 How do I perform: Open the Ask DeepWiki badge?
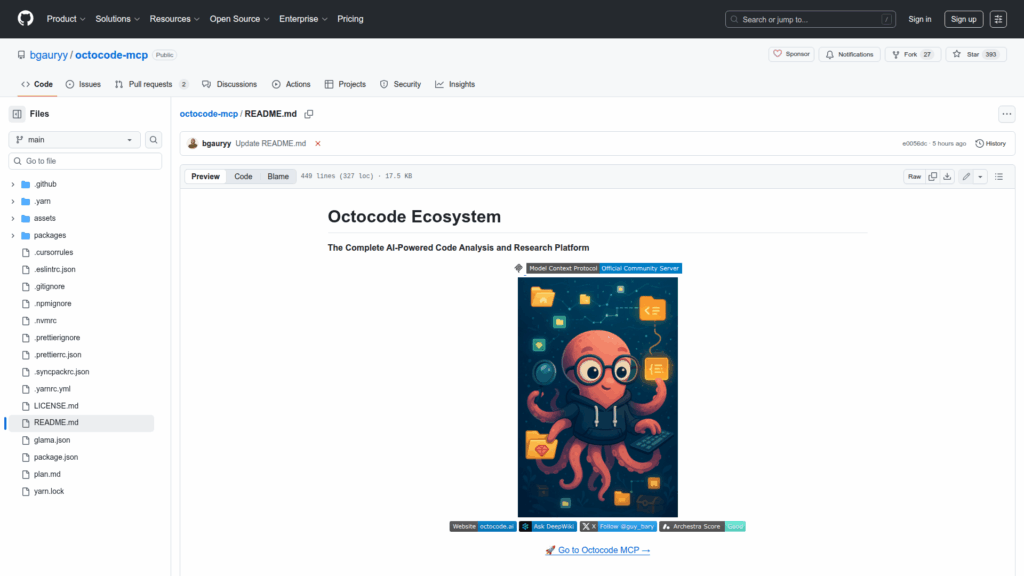point(548,526)
